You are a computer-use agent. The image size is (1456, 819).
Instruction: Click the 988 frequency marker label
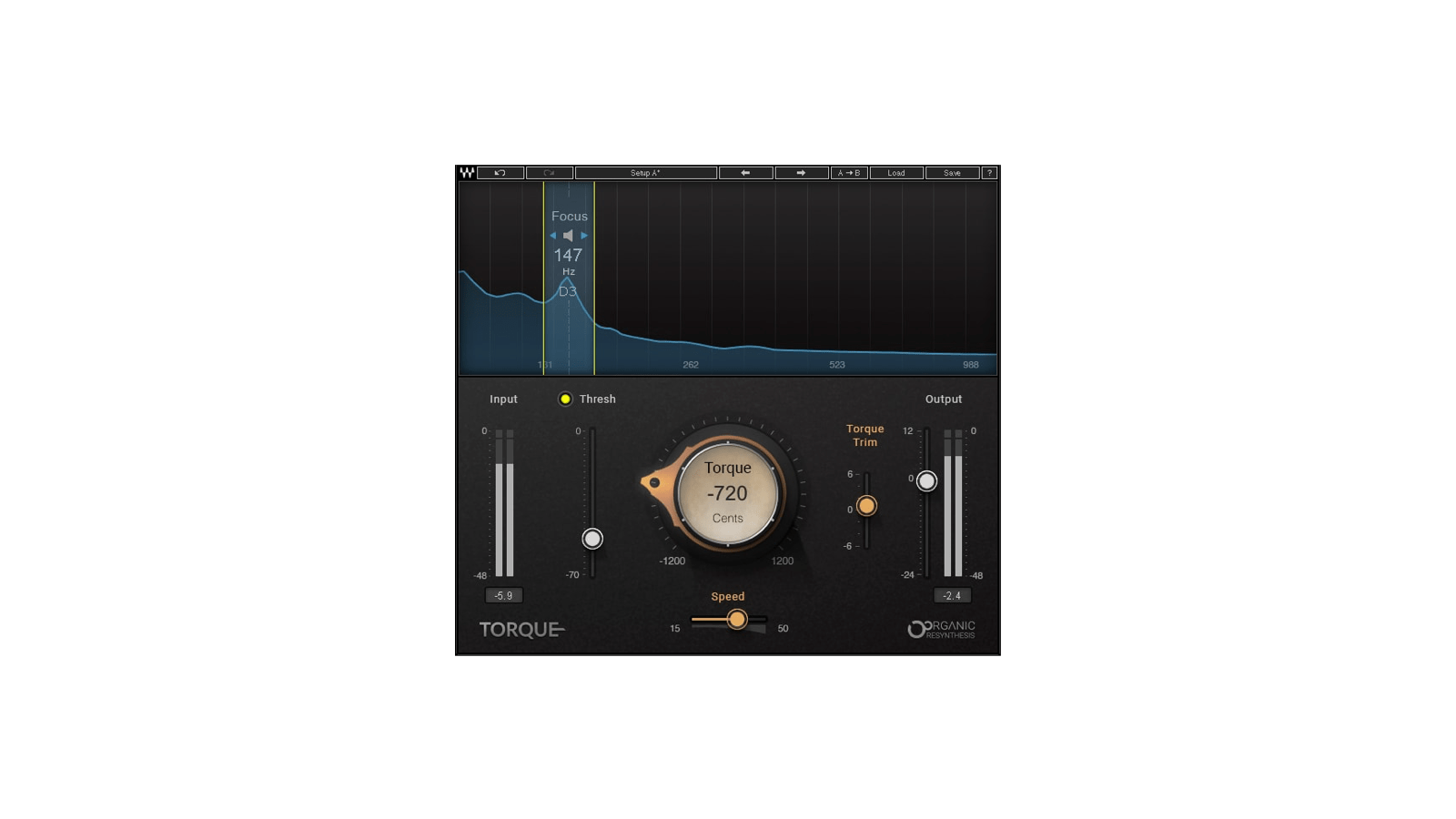971,365
